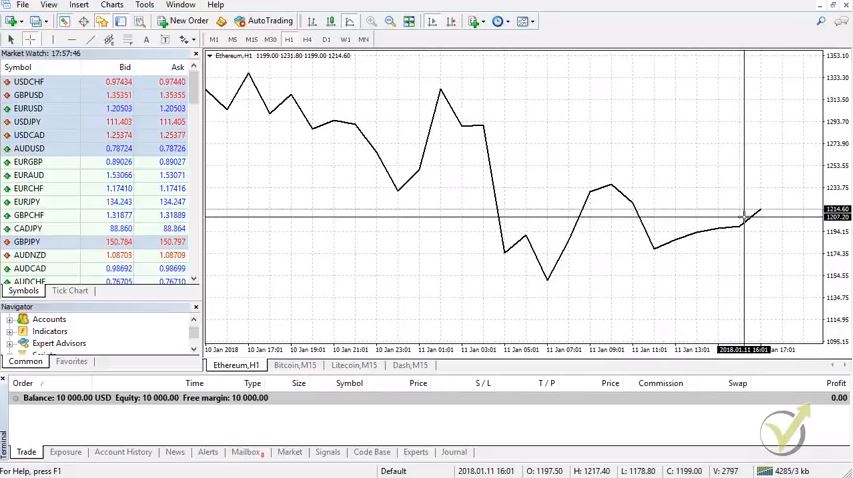Click the Periods clock icon
Image resolution: width=853 pixels, height=478 pixels.
[x=497, y=21]
